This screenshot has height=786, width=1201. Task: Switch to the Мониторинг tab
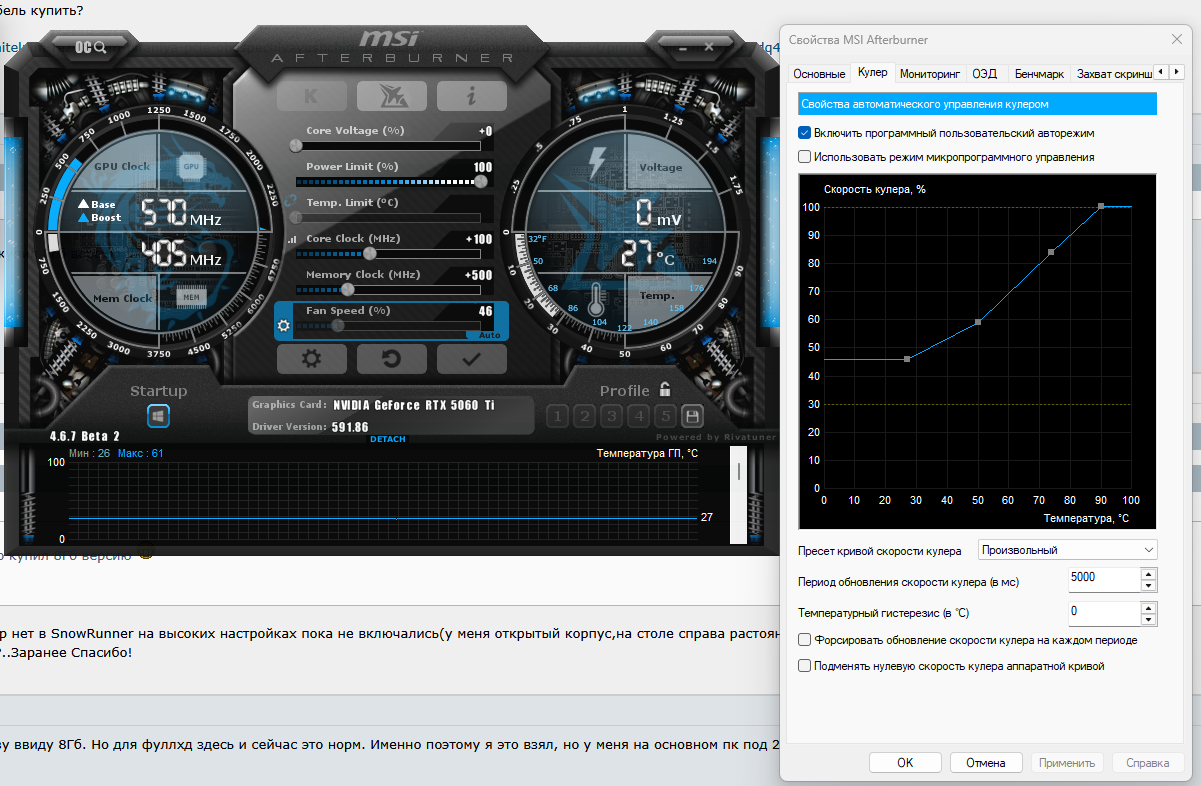coord(930,74)
